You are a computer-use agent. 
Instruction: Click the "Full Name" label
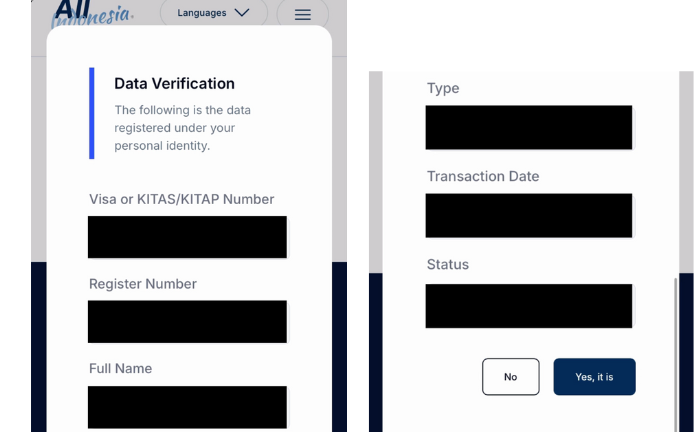coord(121,368)
